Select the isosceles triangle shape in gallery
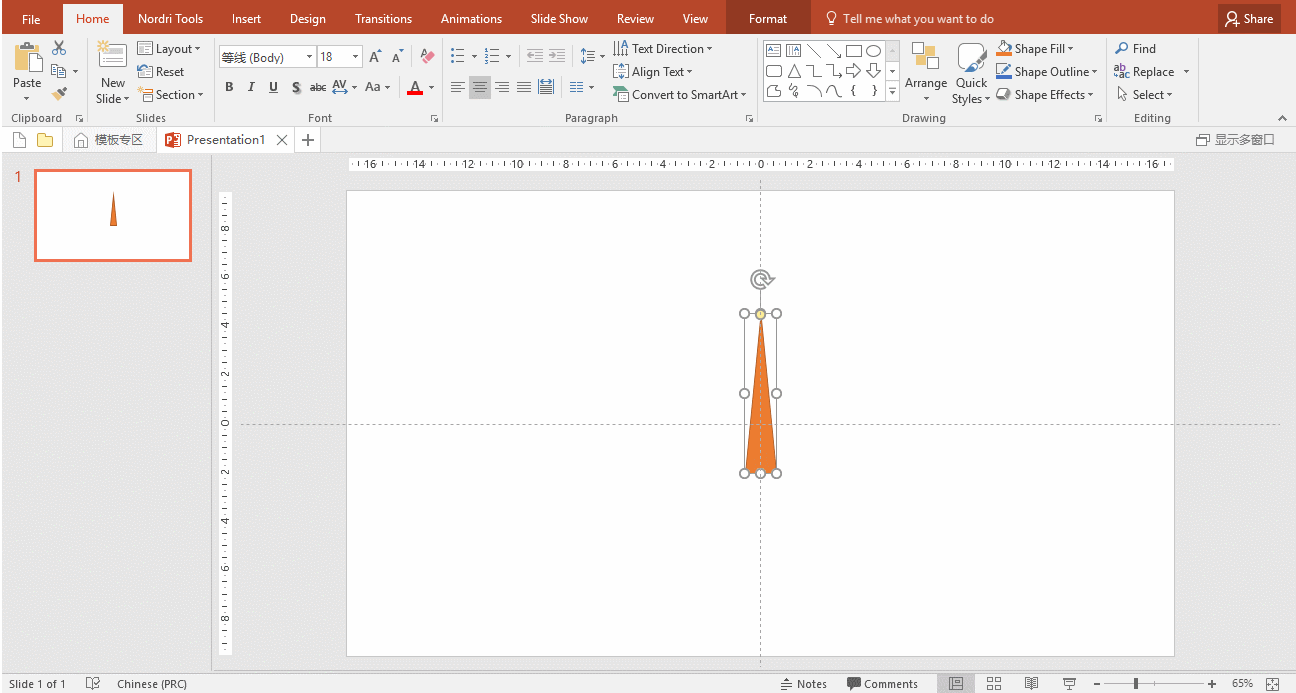The width and height of the screenshot is (1296, 693). click(x=794, y=71)
